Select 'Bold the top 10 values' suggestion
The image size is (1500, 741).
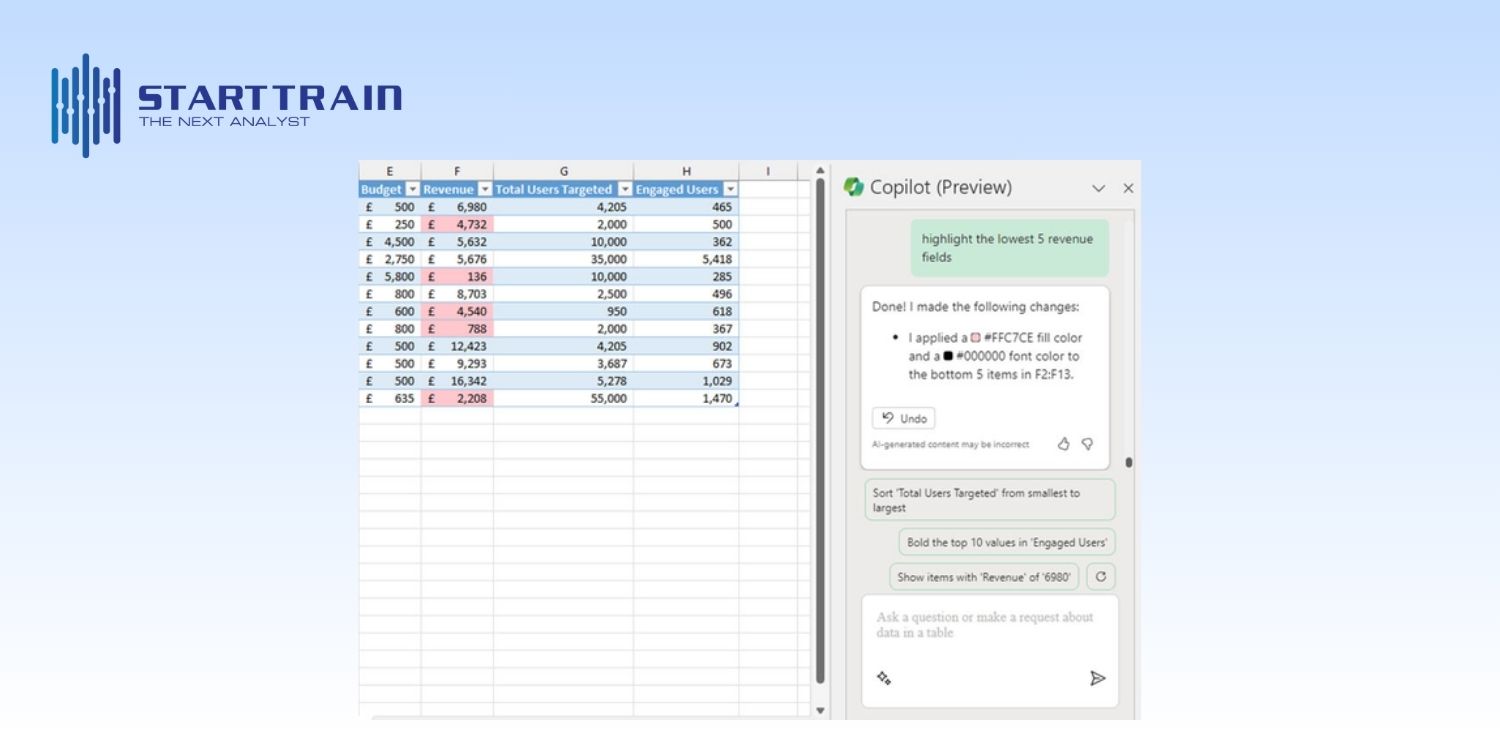(1006, 543)
